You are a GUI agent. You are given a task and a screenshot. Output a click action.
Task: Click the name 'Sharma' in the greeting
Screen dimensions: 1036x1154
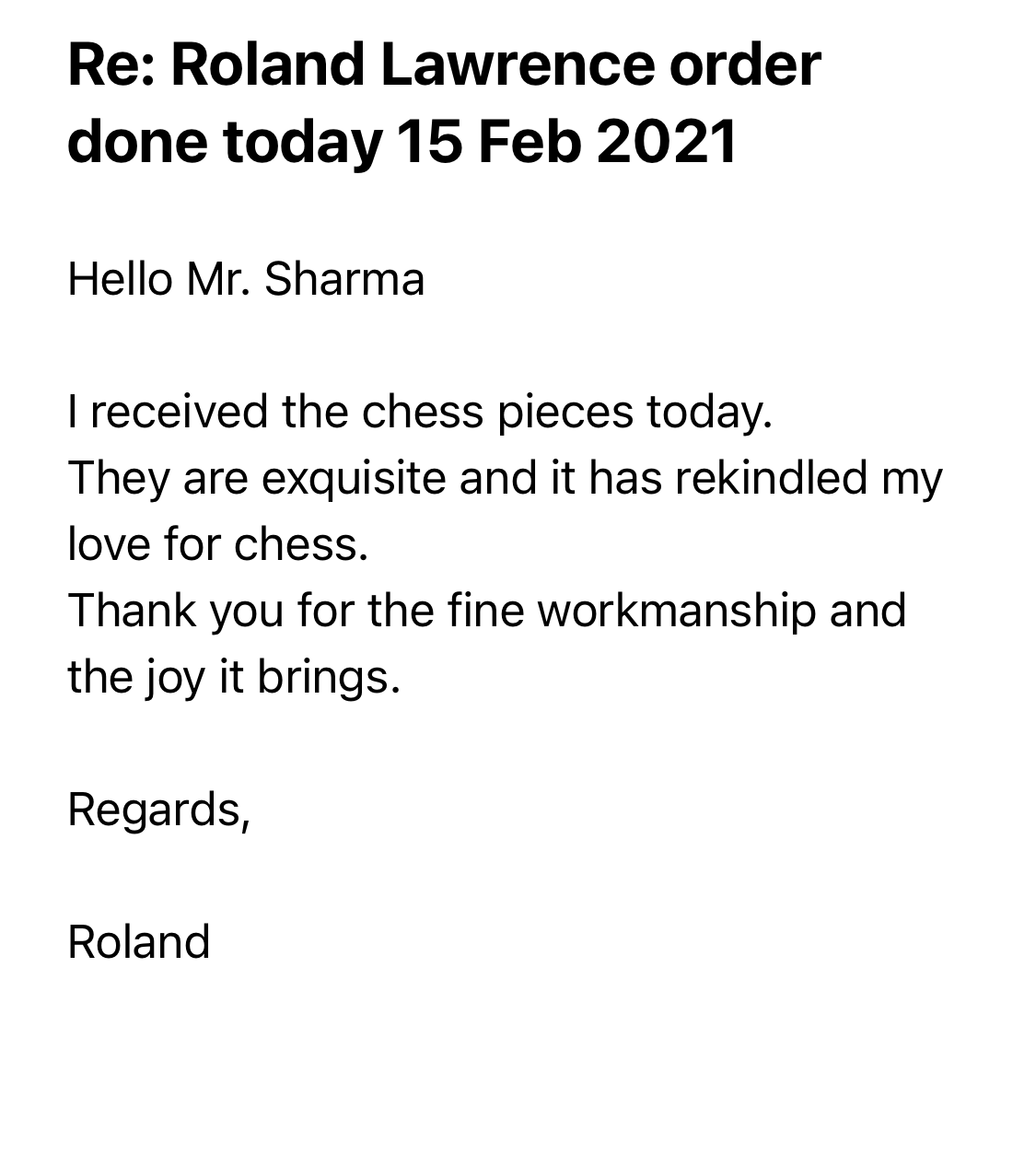344,279
